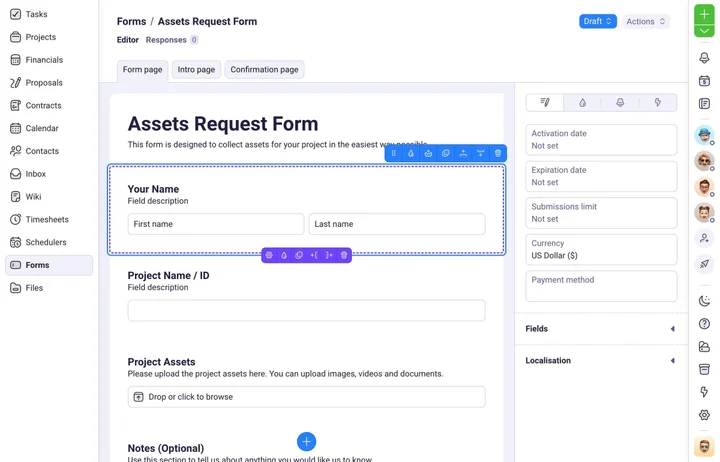
Task: Open the Draft status dropdown
Action: 597,21
